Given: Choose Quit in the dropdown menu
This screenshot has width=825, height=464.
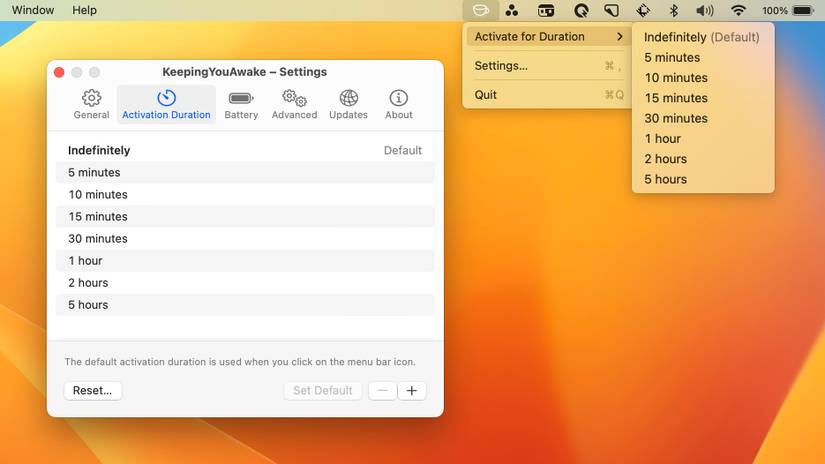Looking at the screenshot, I should pos(548,95).
